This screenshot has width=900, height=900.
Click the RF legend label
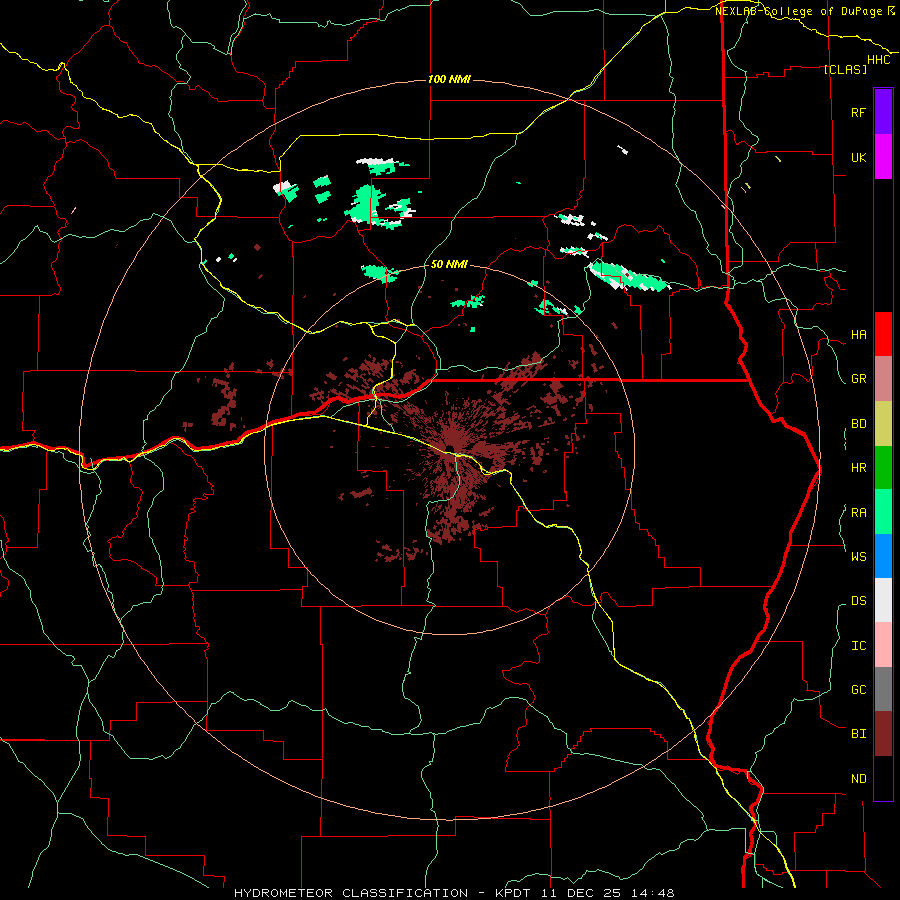858,112
